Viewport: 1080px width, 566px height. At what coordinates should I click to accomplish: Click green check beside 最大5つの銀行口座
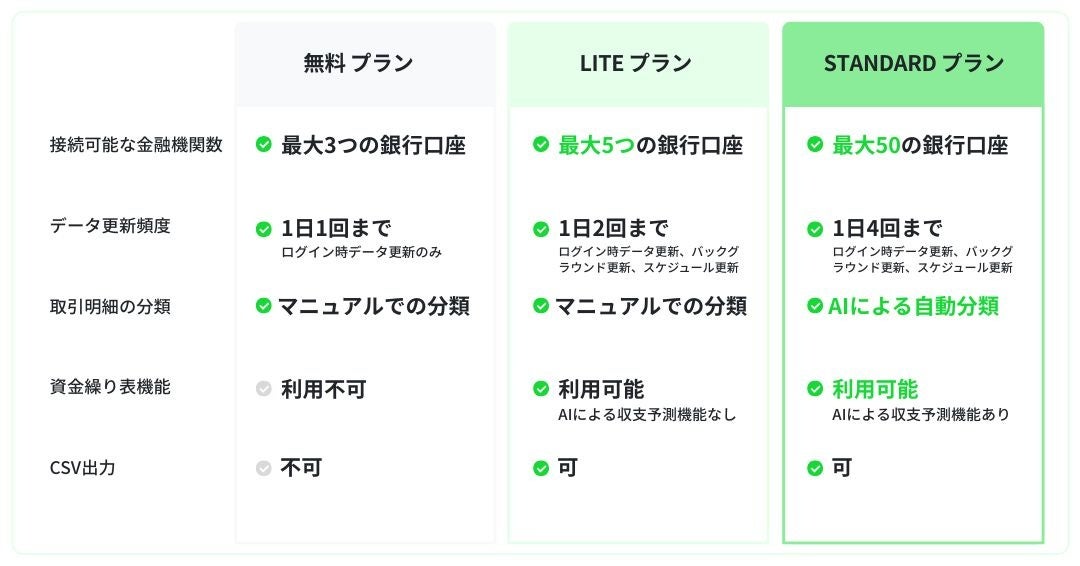[541, 144]
